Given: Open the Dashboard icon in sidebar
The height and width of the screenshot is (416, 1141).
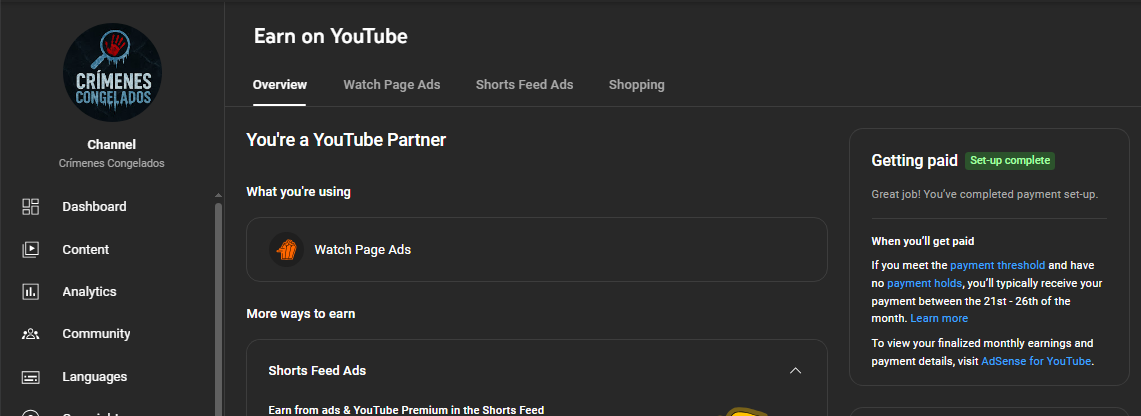Looking at the screenshot, I should click(31, 207).
